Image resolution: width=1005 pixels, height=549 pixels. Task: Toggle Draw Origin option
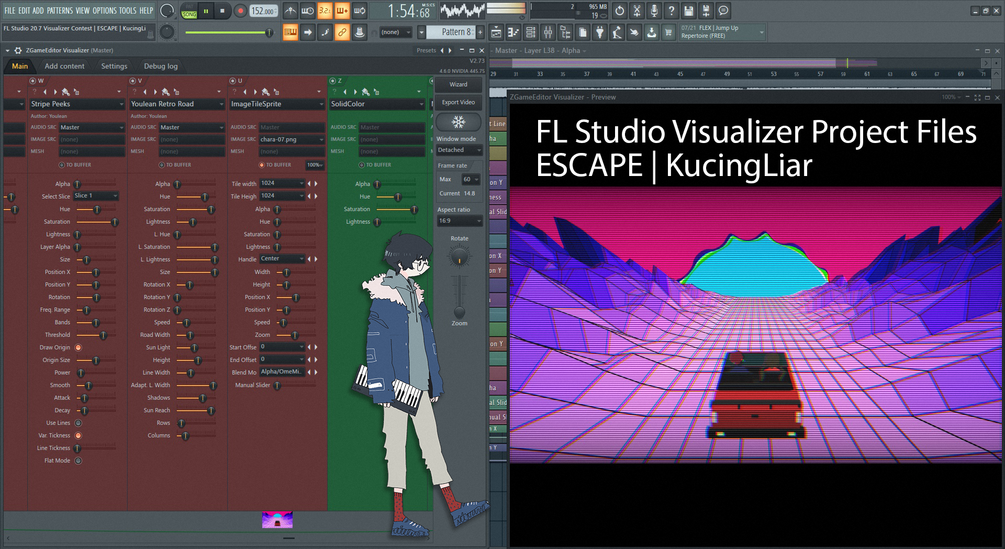click(x=78, y=347)
